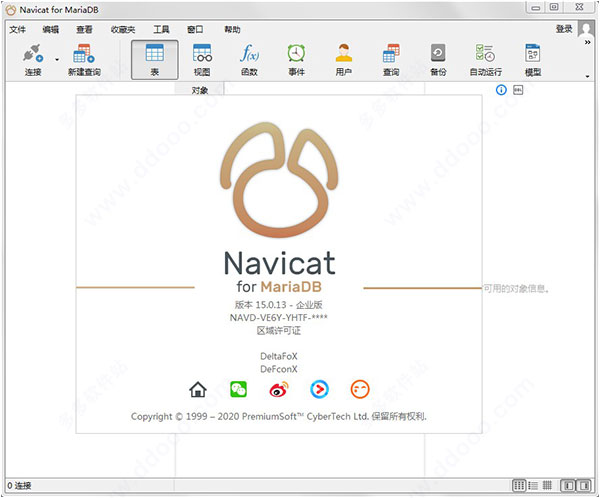This screenshot has height=498, width=600.
Task: Click the DDL panel icon
Action: click(518, 90)
